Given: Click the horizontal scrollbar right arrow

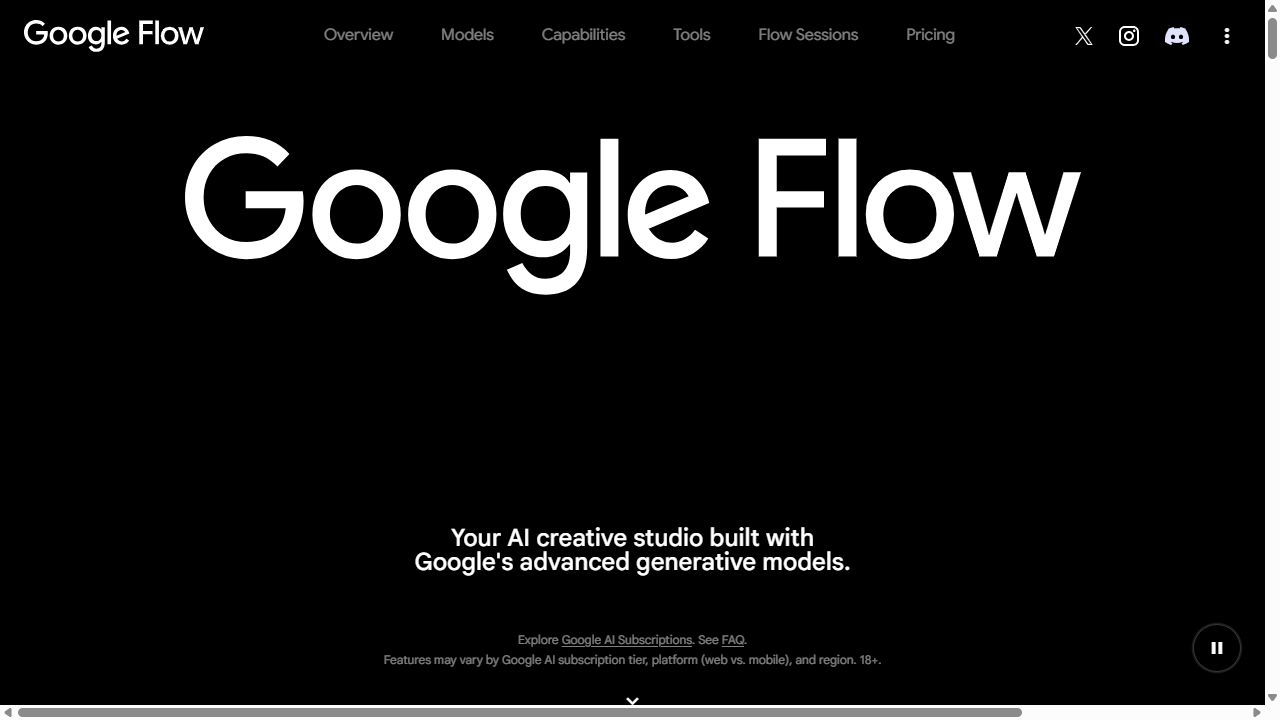Looking at the screenshot, I should (x=1257, y=712).
